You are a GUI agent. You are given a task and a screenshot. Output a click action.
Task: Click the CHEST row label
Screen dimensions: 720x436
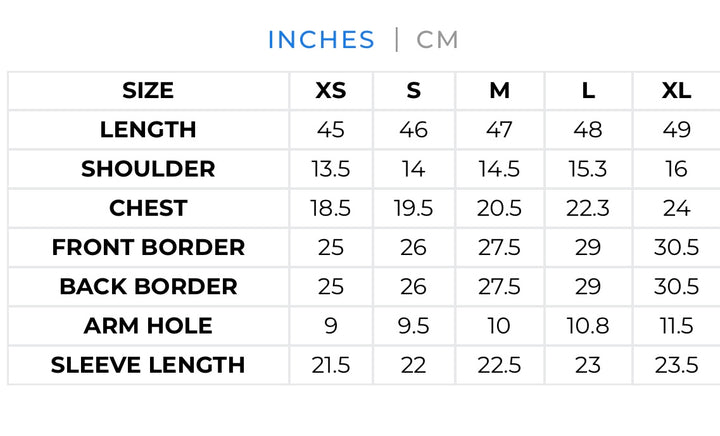tap(148, 208)
